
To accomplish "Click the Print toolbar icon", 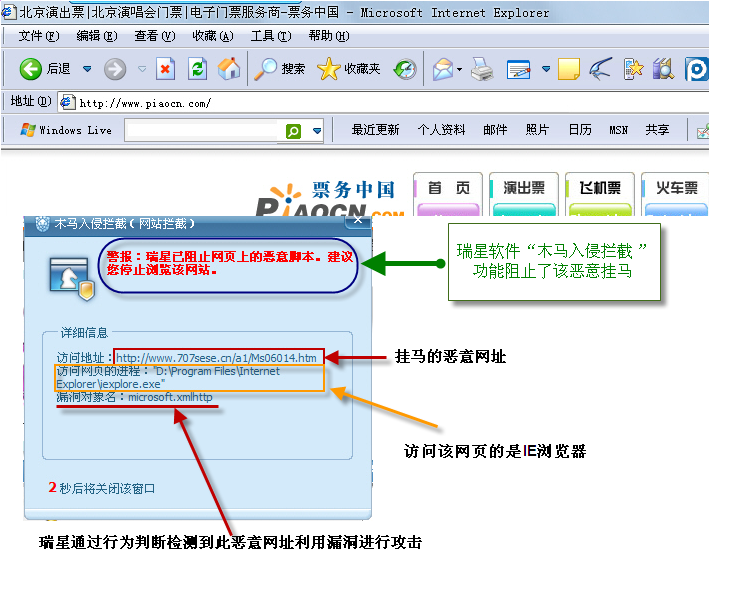I will coord(482,69).
